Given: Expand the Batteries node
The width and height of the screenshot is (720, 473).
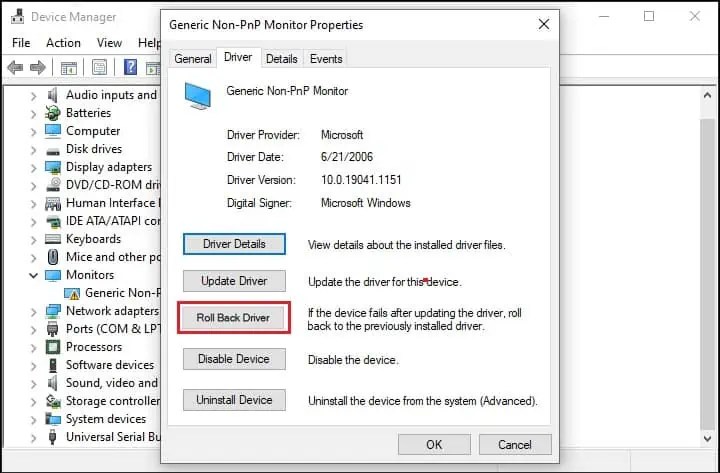Looking at the screenshot, I should point(33,113).
